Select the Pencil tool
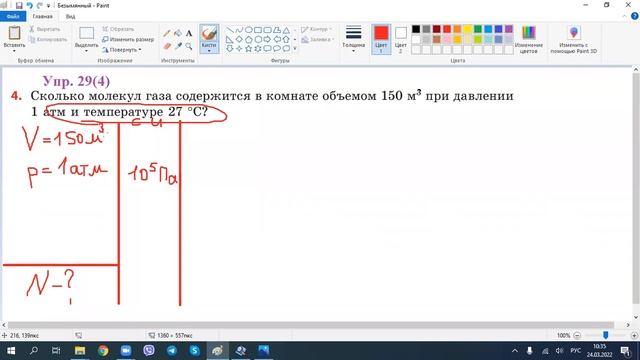 click(x=167, y=33)
